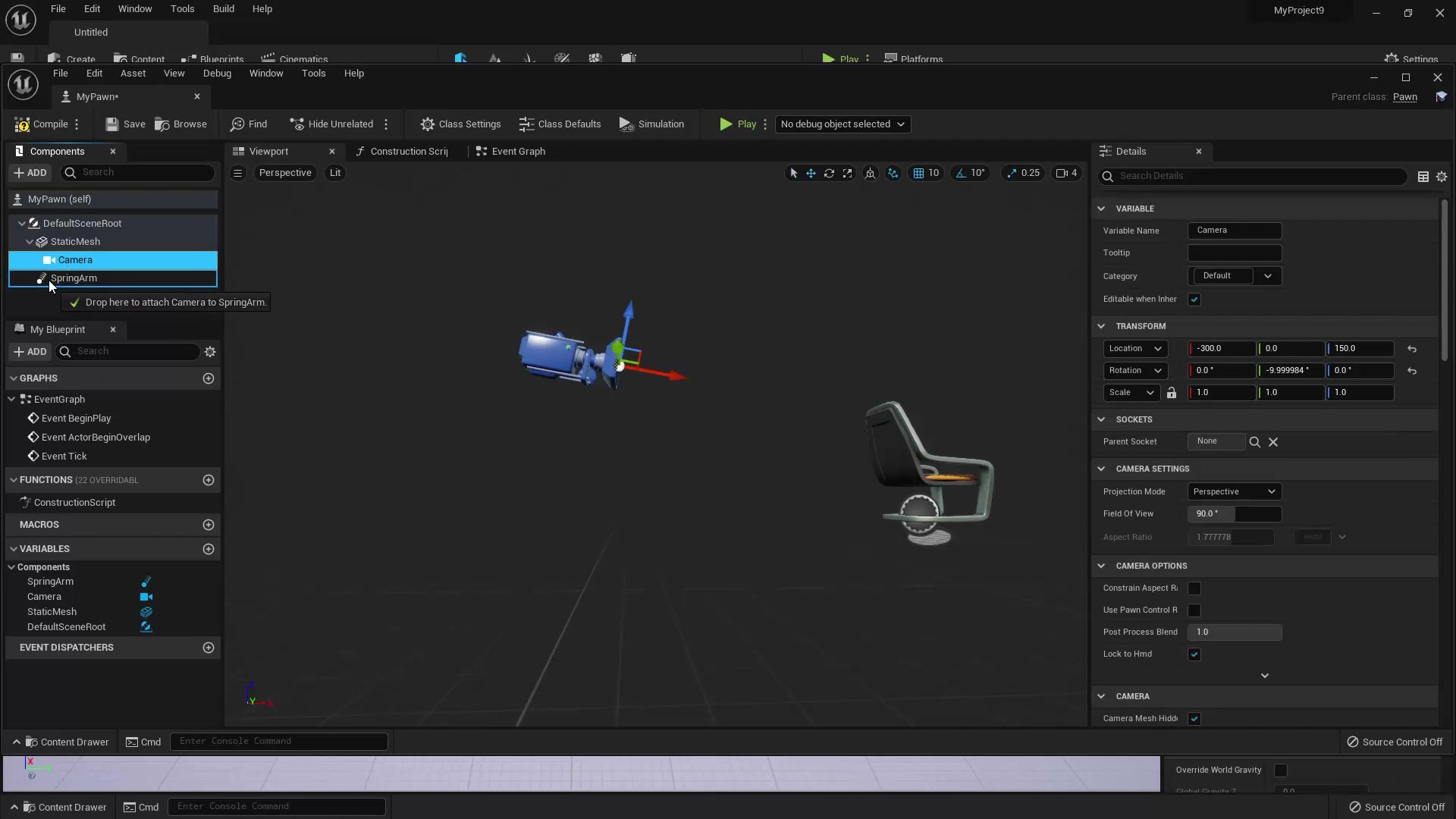Collapse the StaticMesh tree node
This screenshot has width=1456, height=819.
tap(30, 242)
